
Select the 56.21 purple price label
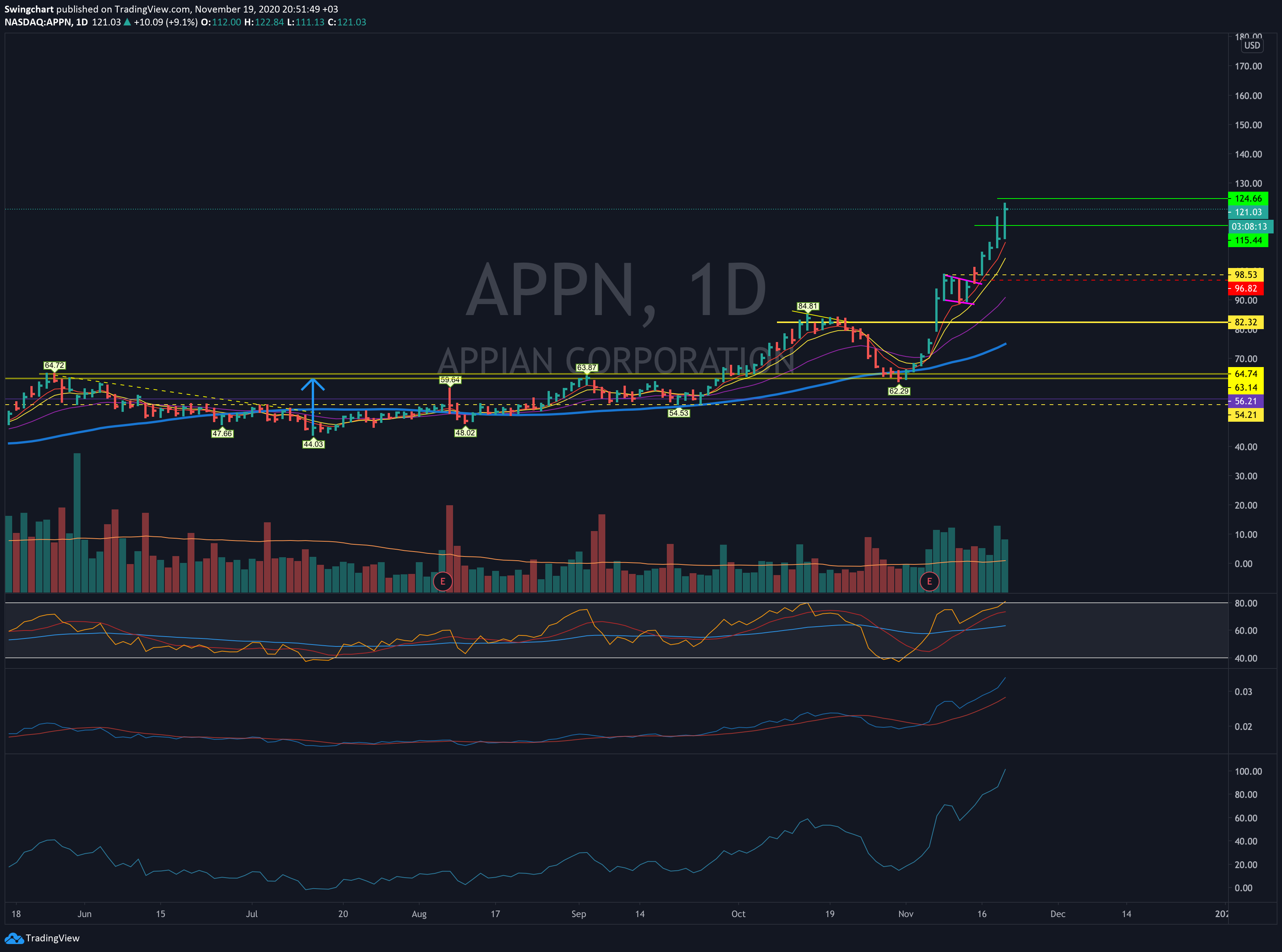pos(1246,401)
